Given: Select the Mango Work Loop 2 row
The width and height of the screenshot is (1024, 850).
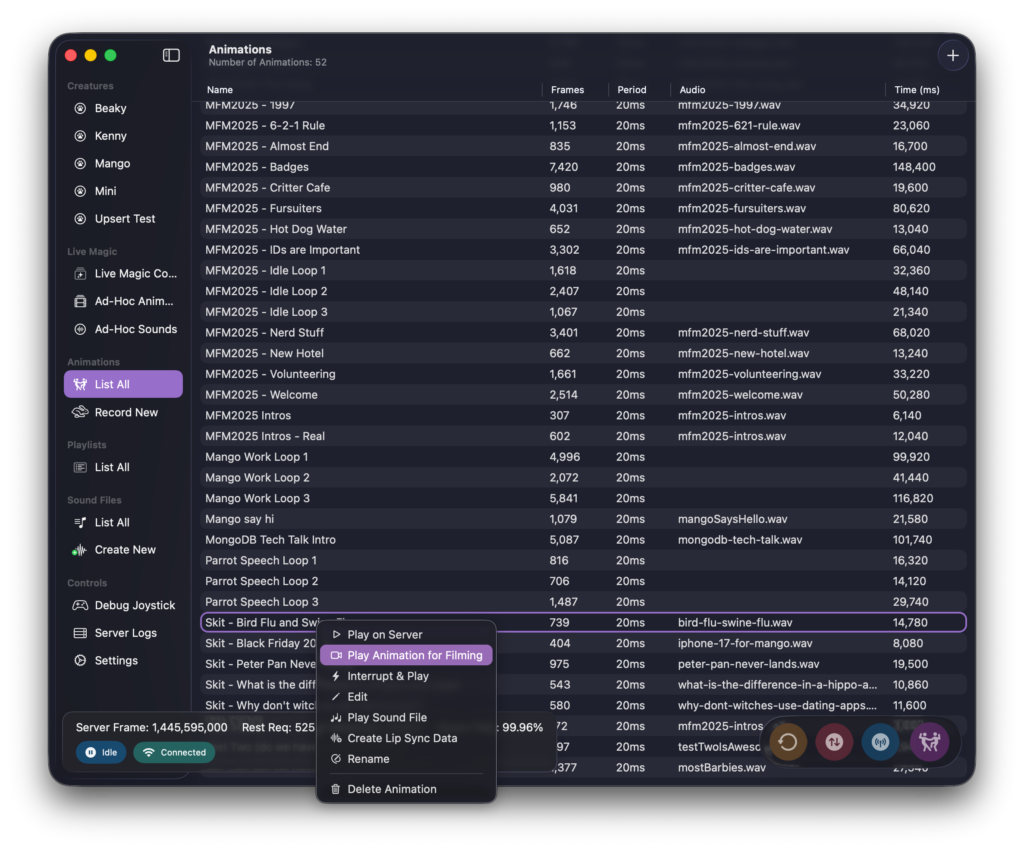Looking at the screenshot, I should [257, 477].
